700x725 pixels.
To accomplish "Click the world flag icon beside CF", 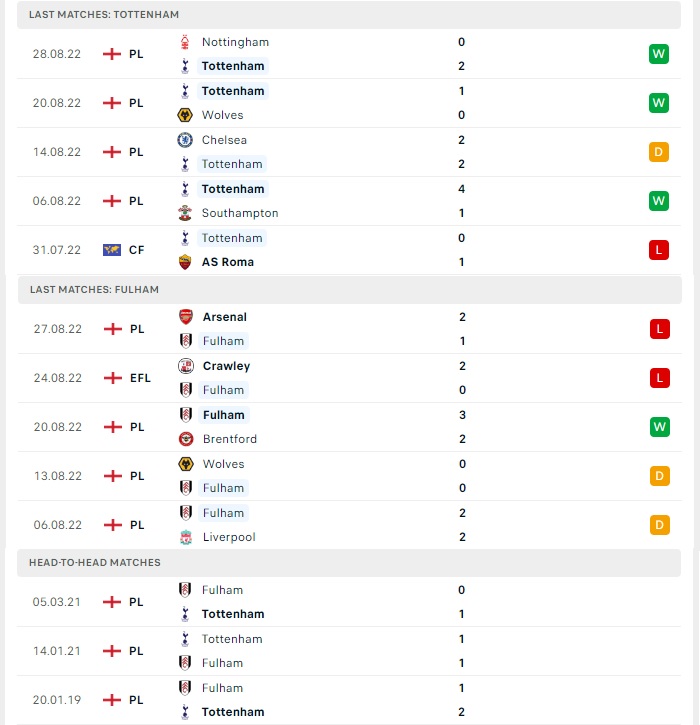I will (x=112, y=250).
